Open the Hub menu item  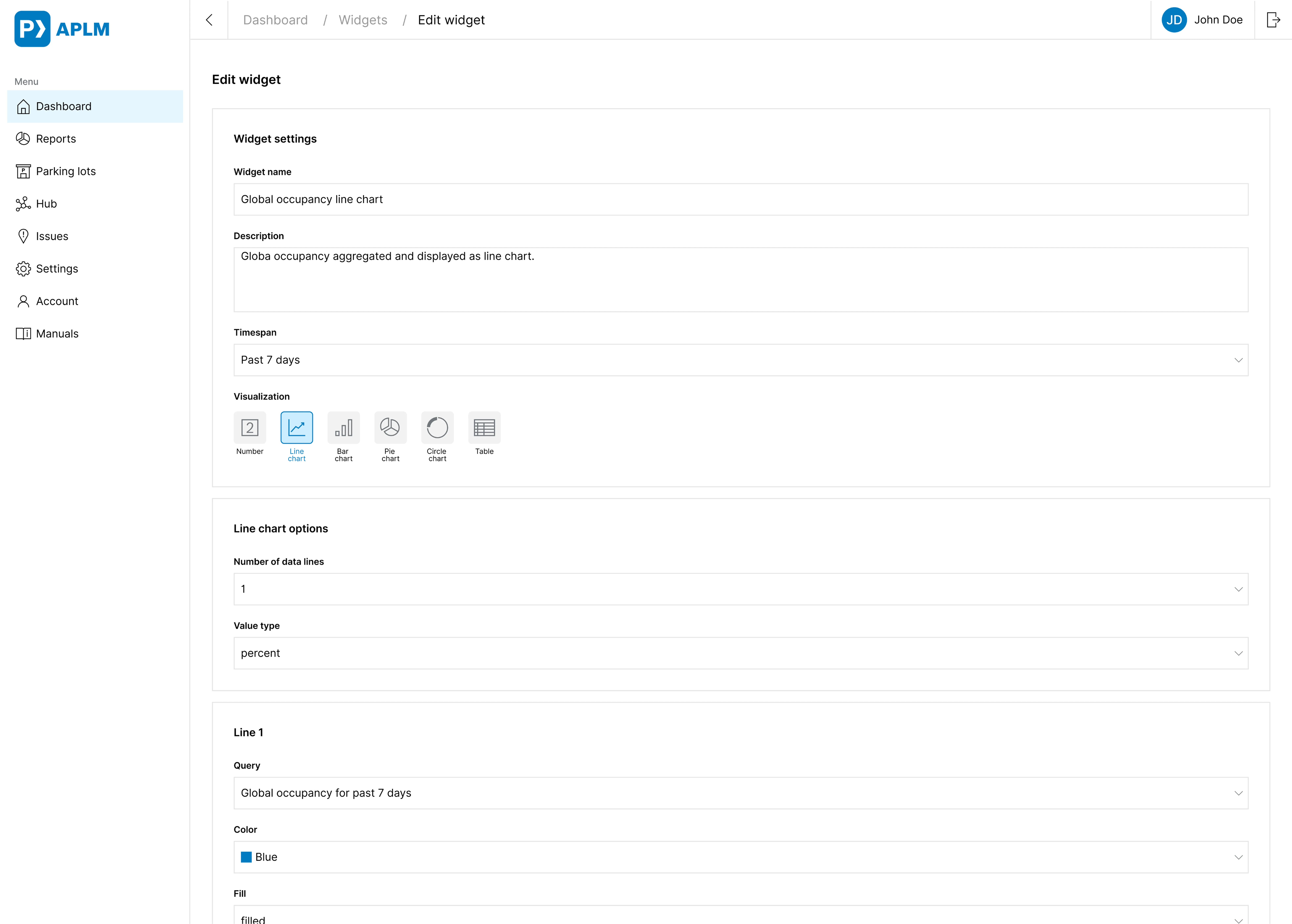(x=46, y=204)
